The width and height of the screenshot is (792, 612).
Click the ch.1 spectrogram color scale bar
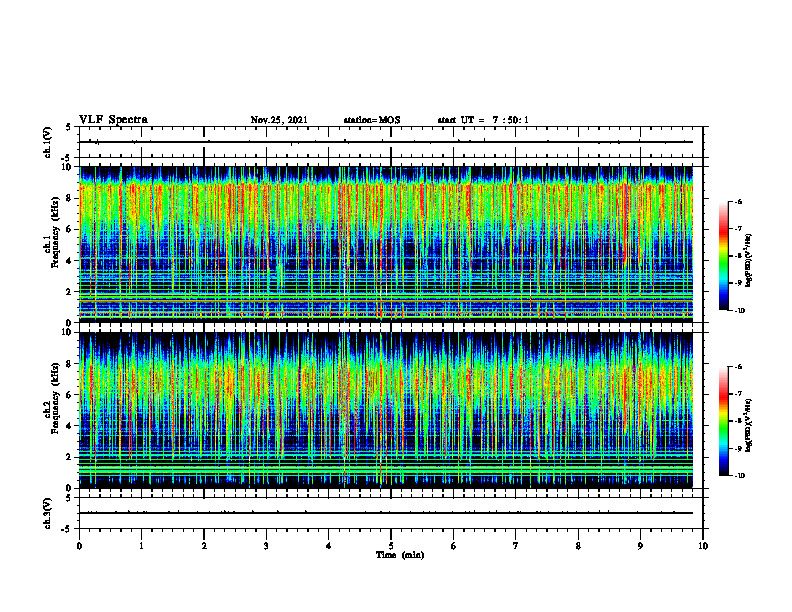point(723,256)
